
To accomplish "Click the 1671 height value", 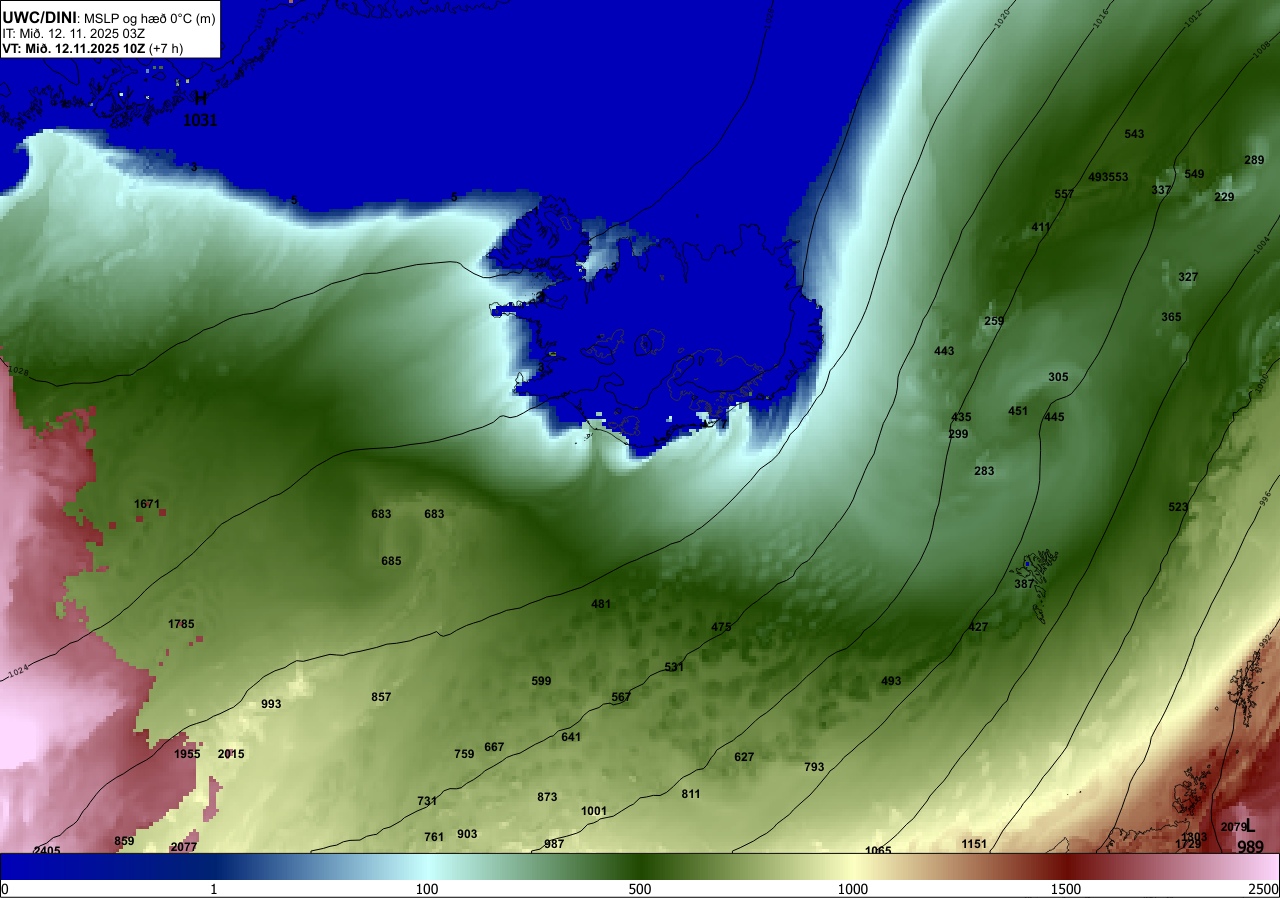I will (147, 504).
